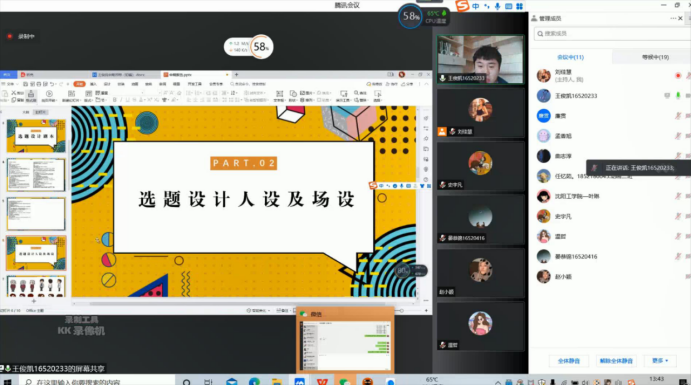692x386 pixels.
Task: Toggle muted mic icon for 孟春旭
Action: point(678,136)
